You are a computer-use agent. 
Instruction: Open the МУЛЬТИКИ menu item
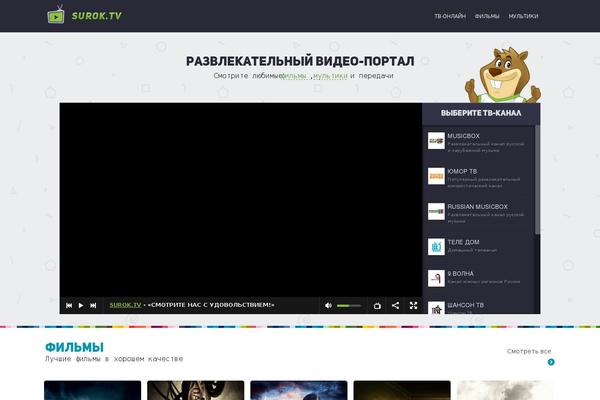pos(523,16)
